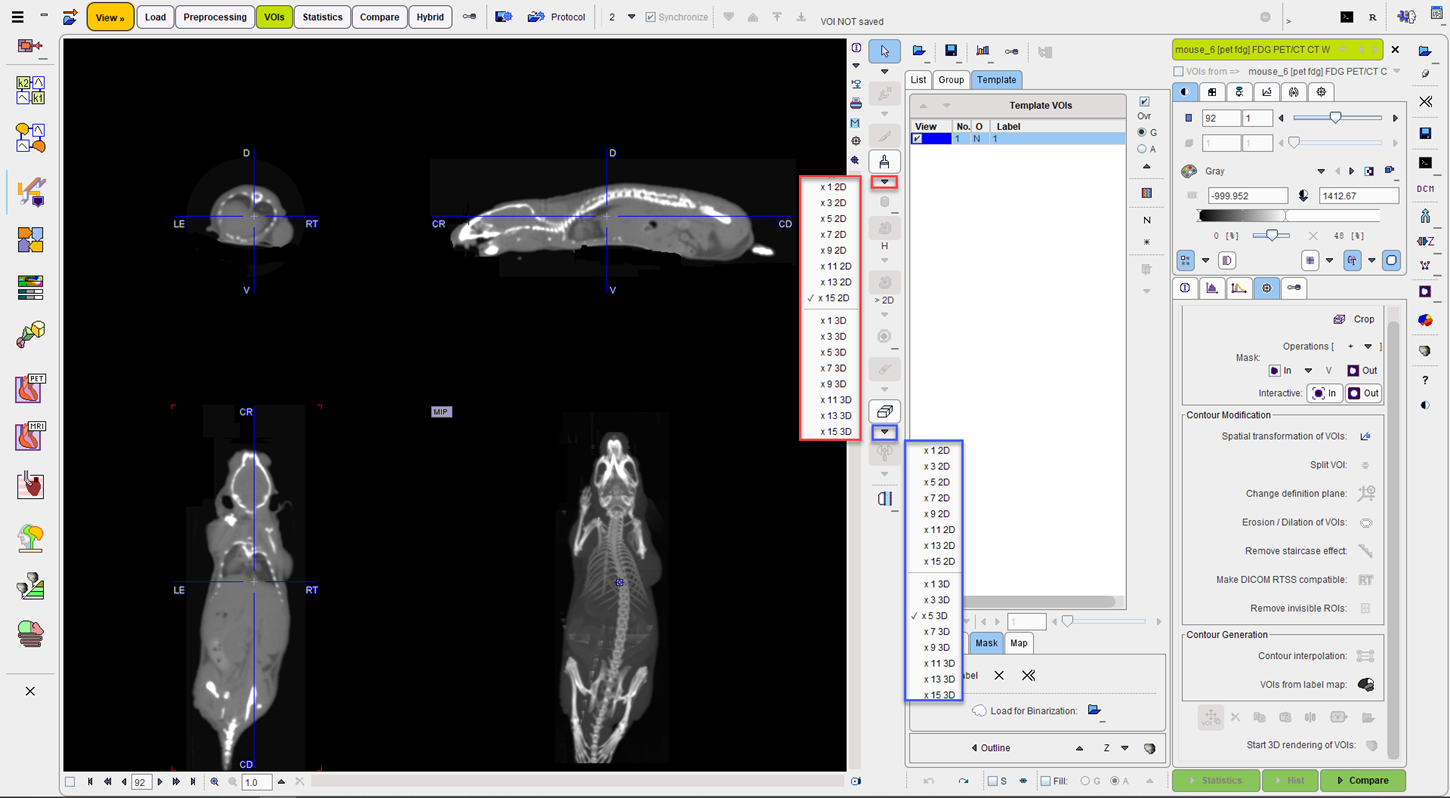This screenshot has width=1450, height=798.
Task: Launch the cardiac MRI module icon
Action: [30, 437]
